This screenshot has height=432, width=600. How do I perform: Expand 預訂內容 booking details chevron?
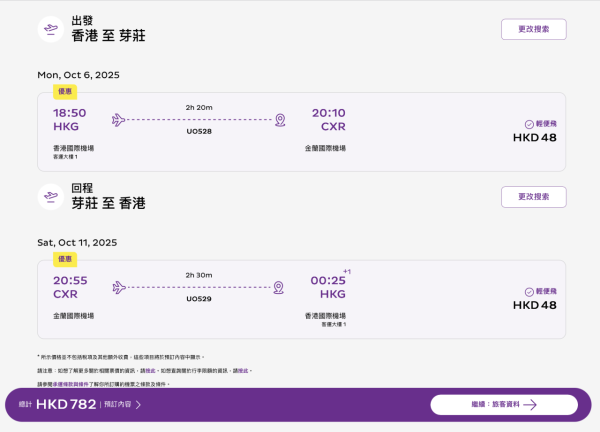click(138, 404)
